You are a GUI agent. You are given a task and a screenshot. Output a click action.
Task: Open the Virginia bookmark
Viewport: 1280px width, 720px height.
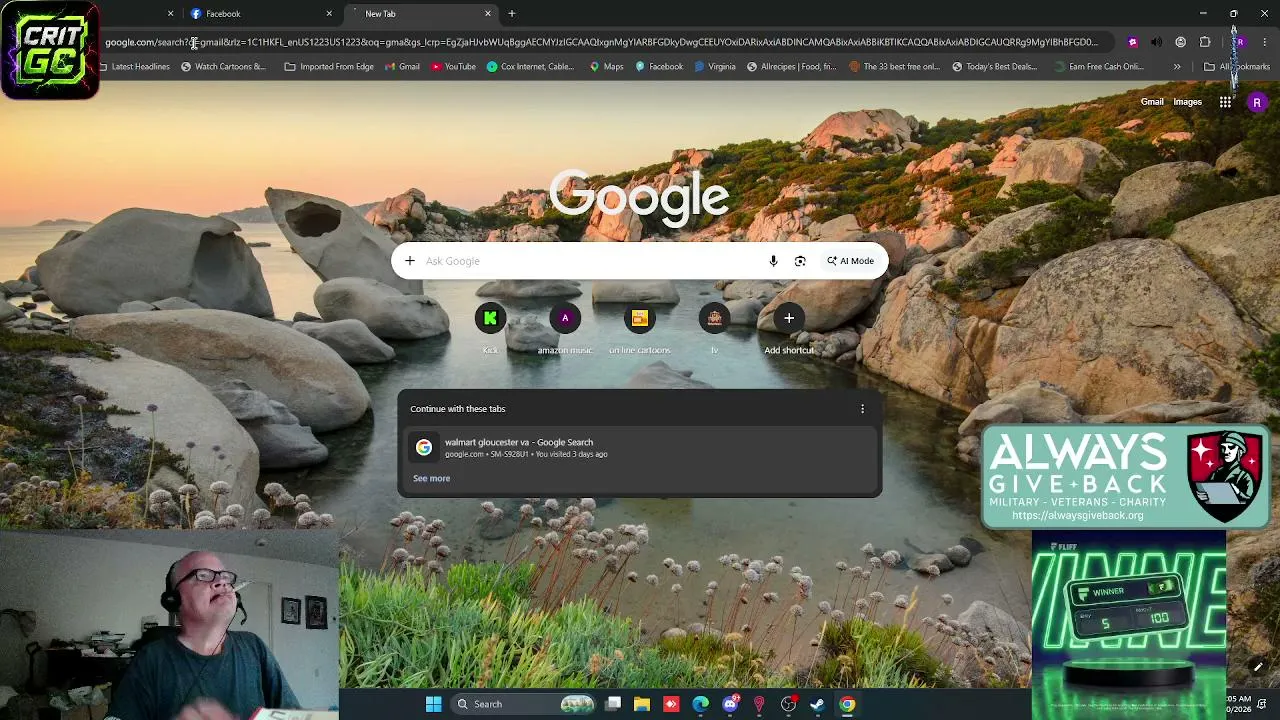(715, 67)
